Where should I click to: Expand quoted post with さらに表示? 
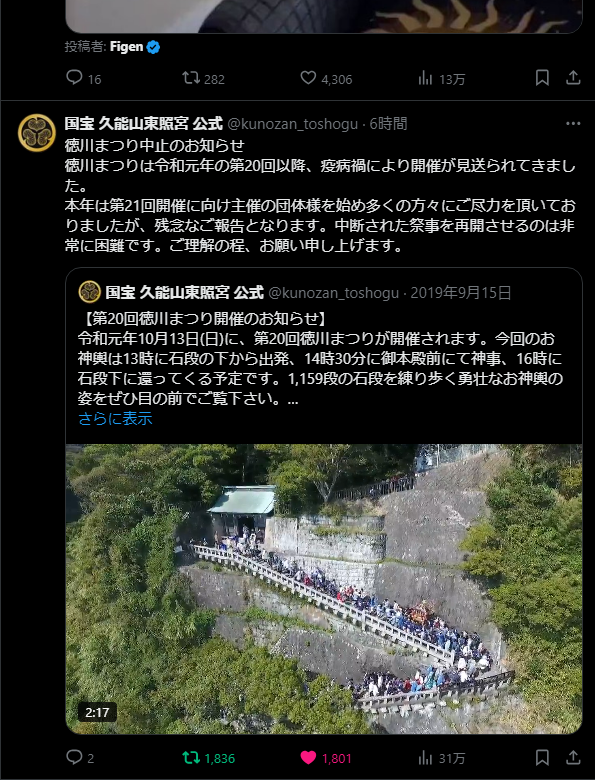pos(115,419)
